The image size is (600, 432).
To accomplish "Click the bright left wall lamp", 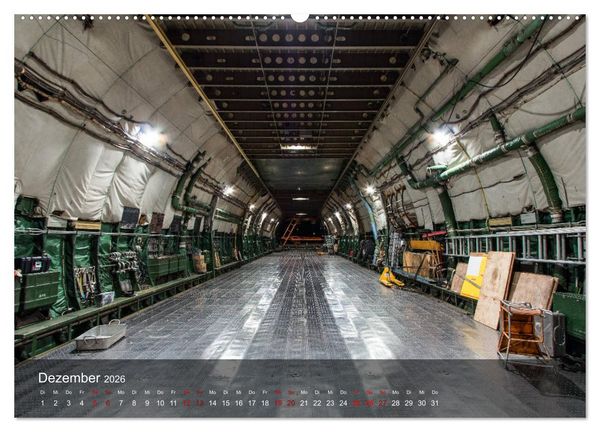I will [x=149, y=136].
